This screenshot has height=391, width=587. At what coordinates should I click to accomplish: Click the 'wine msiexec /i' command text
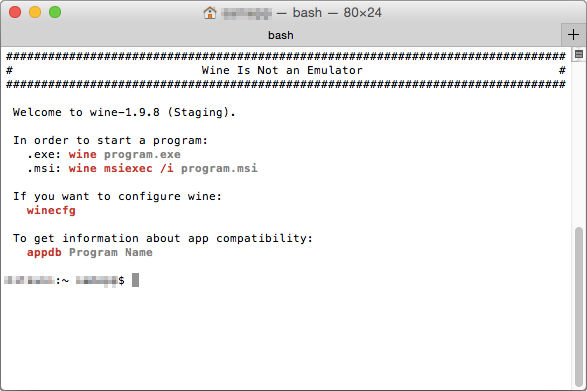(x=121, y=169)
